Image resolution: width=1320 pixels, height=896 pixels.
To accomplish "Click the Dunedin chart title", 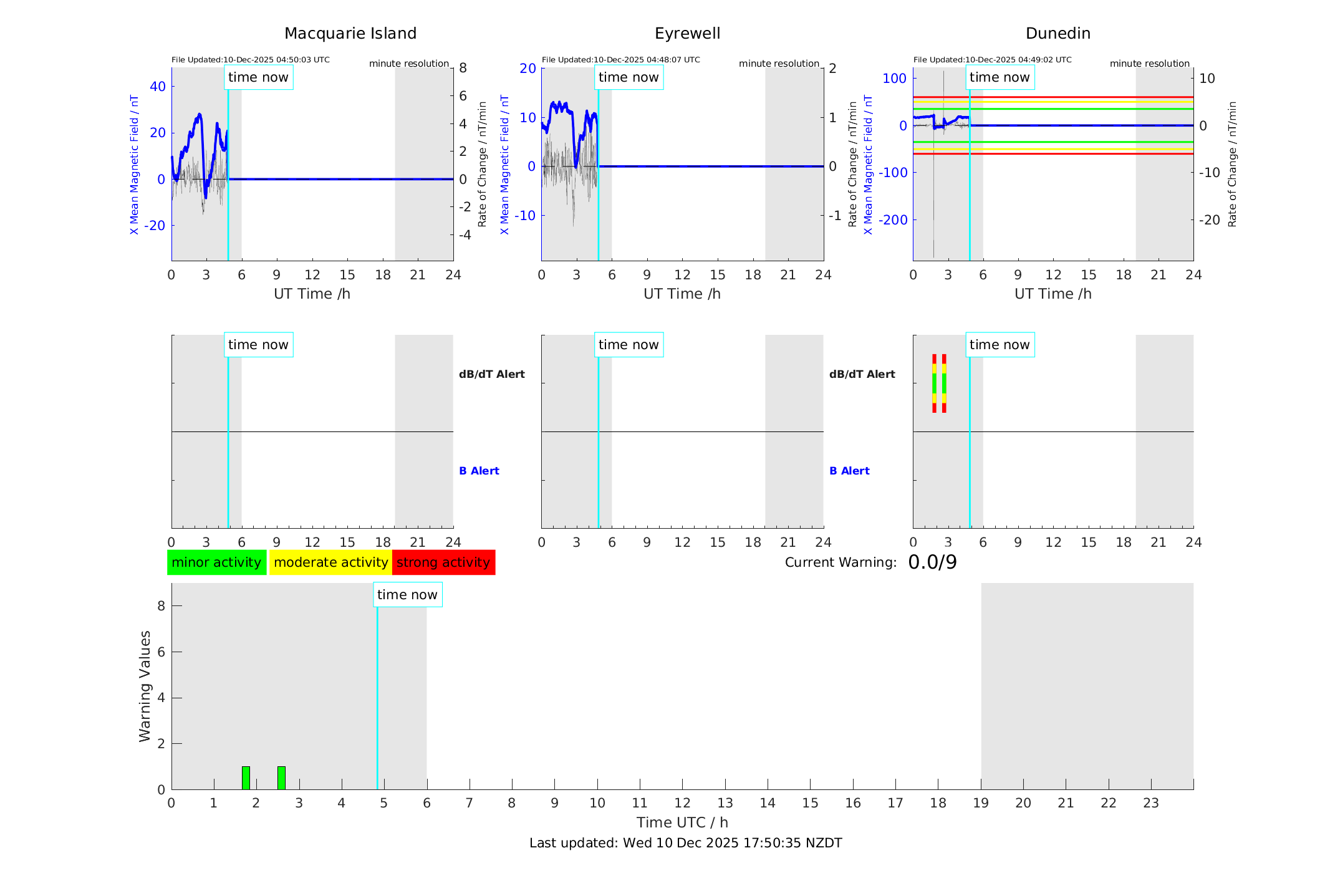I will point(1057,34).
